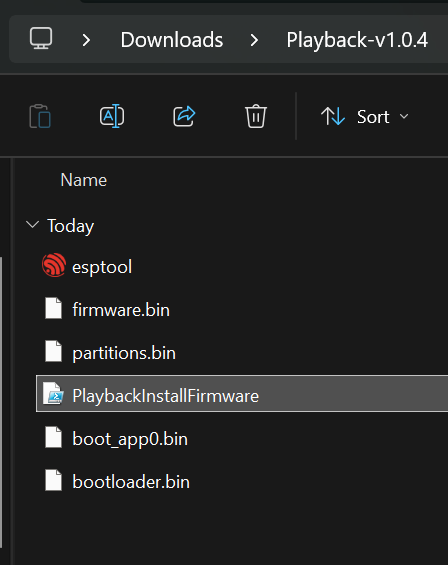Click the firmware.bin file icon

tap(53, 308)
